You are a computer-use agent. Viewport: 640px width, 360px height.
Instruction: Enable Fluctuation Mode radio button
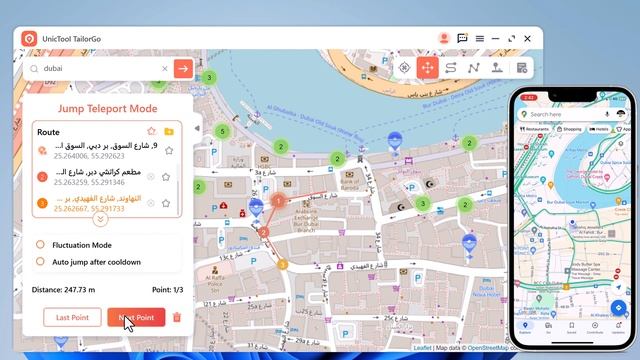coord(40,244)
